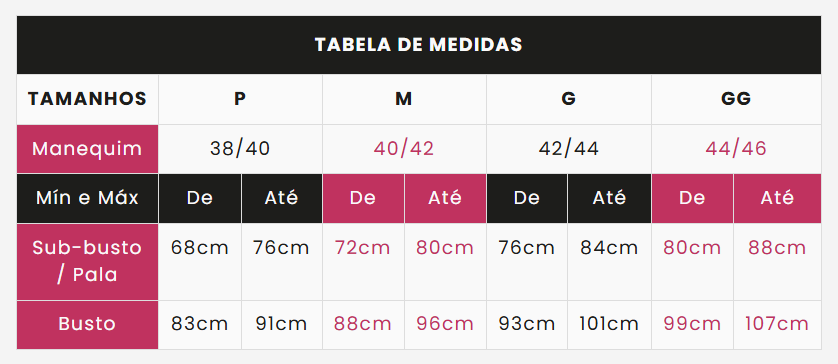This screenshot has width=838, height=364.
Task: Click size GG column header
Action: (736, 99)
